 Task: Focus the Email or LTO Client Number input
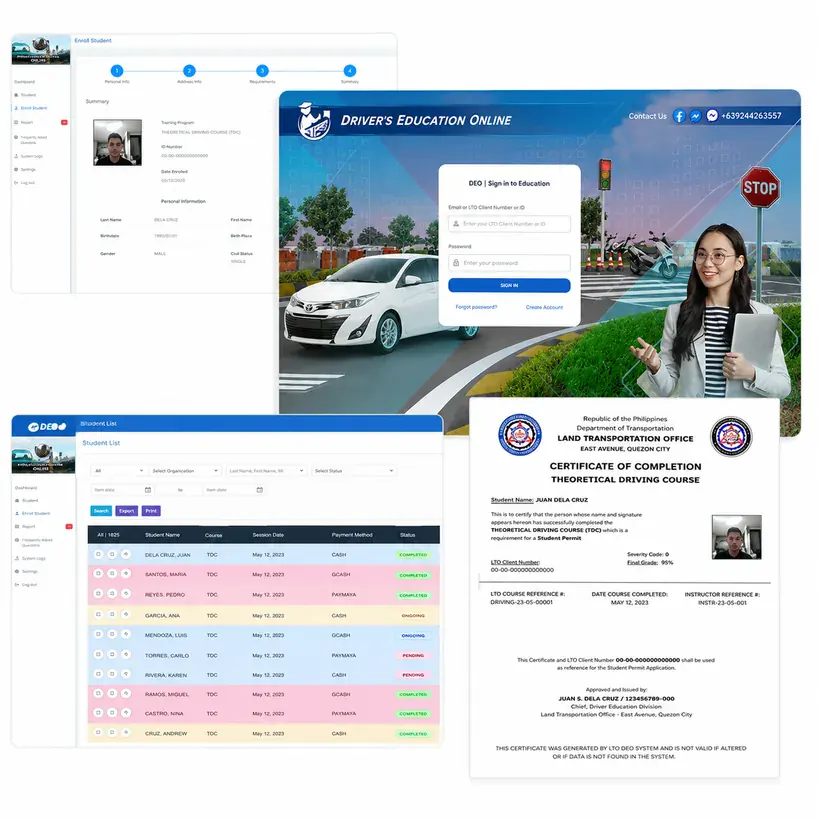coord(509,224)
